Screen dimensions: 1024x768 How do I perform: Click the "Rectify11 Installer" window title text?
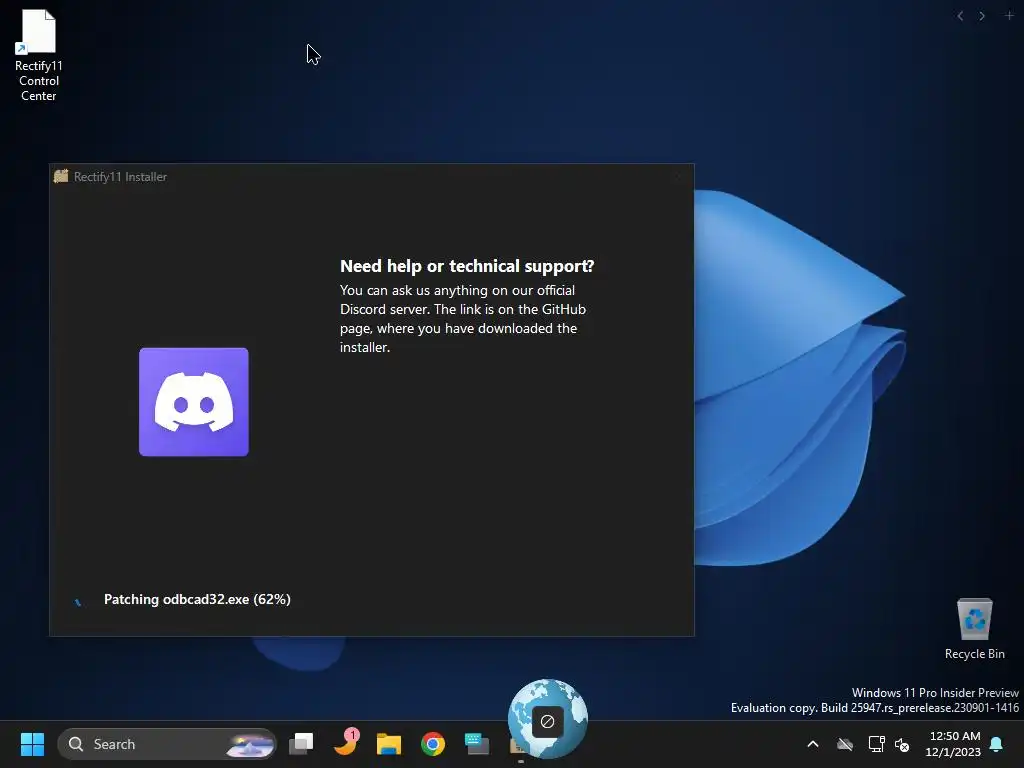point(120,177)
